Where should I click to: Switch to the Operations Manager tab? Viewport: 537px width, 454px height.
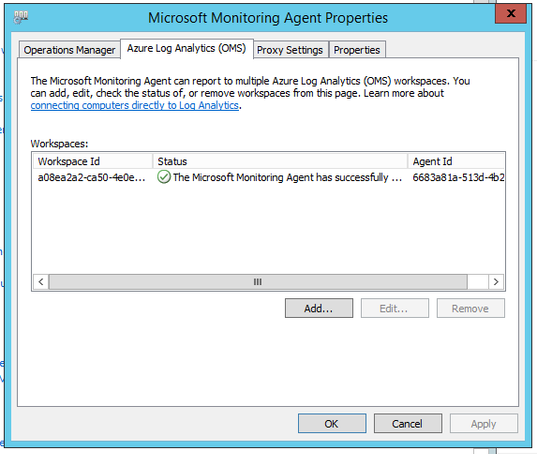pyautogui.click(x=70, y=50)
